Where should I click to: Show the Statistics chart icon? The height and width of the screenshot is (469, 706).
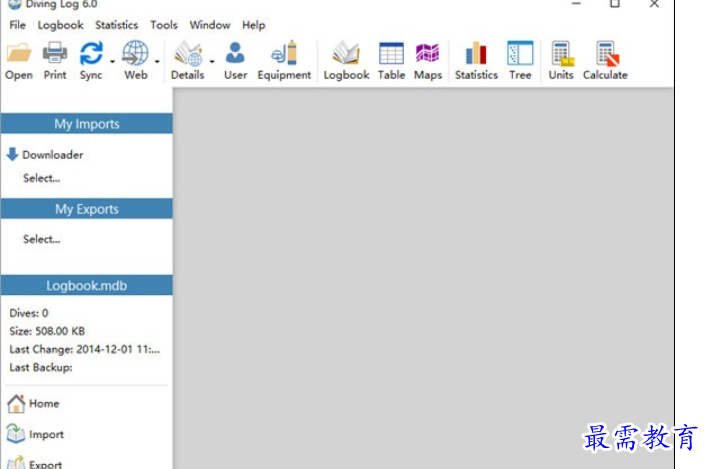point(476,53)
